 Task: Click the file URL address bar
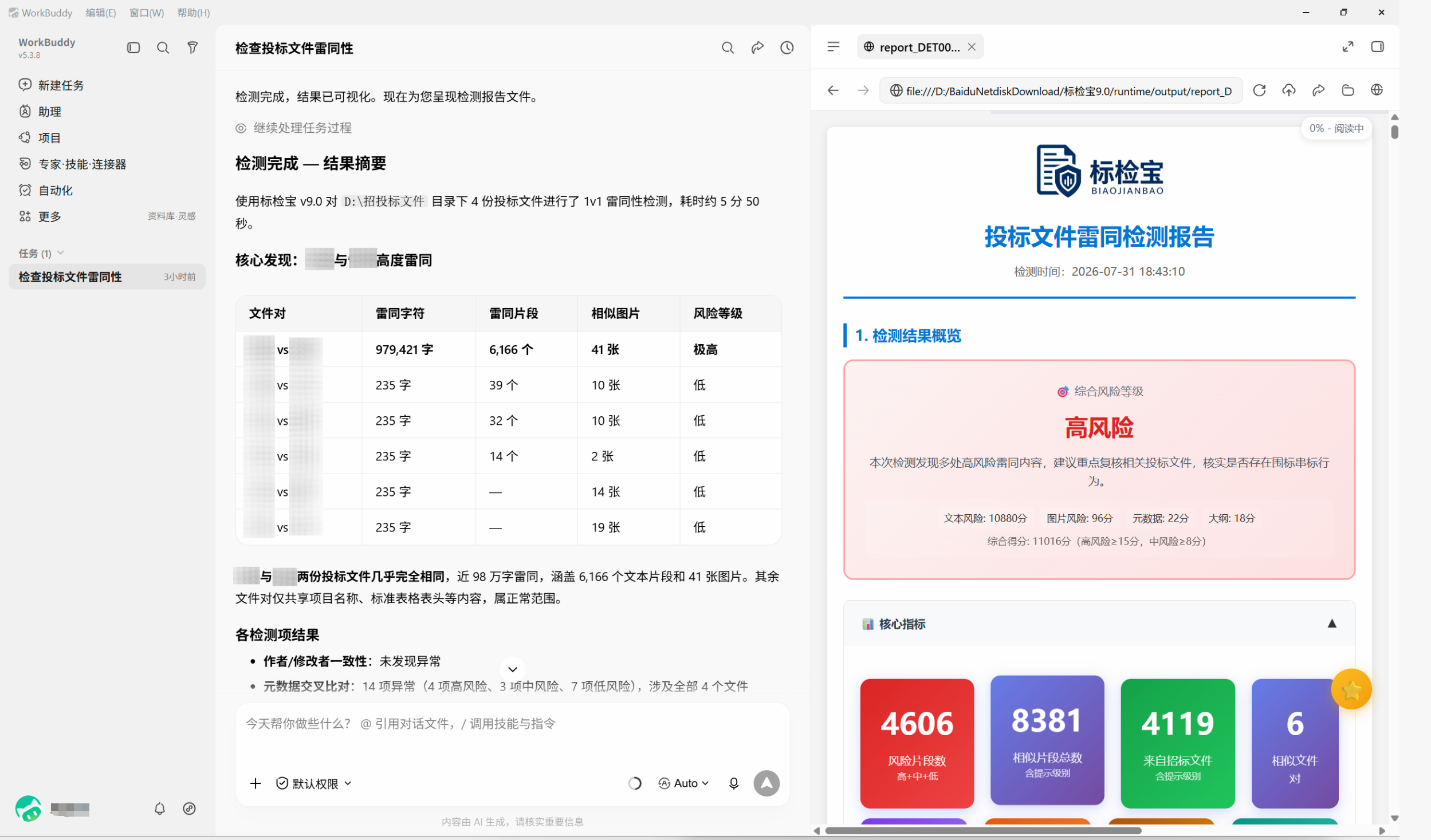(1061, 90)
